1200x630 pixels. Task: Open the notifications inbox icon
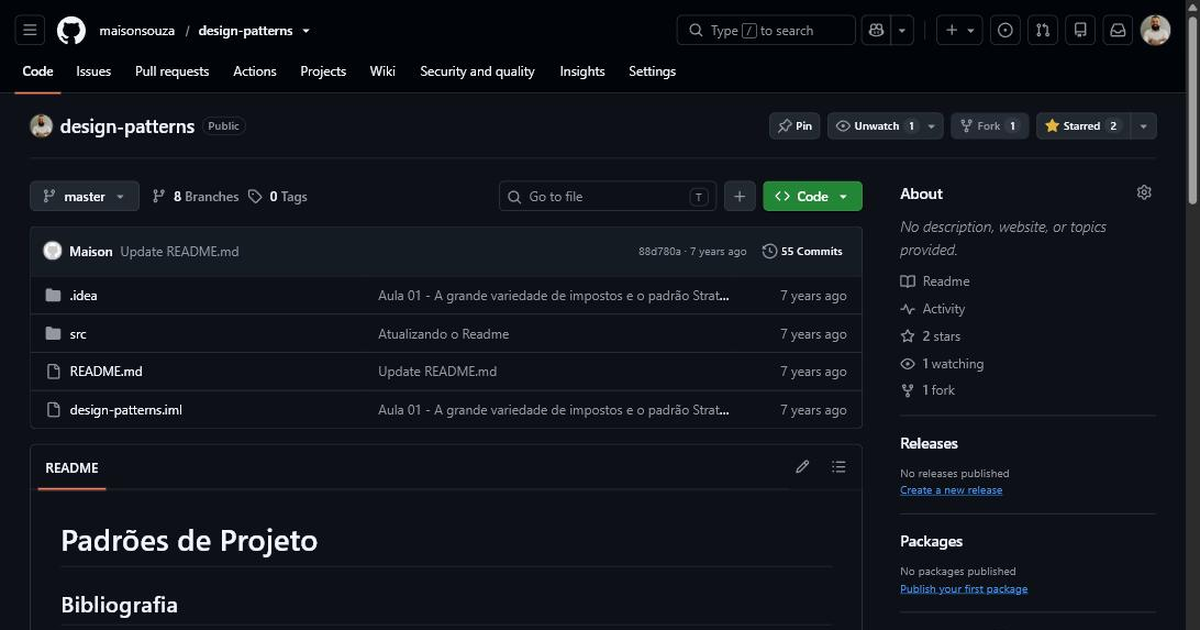[1118, 30]
